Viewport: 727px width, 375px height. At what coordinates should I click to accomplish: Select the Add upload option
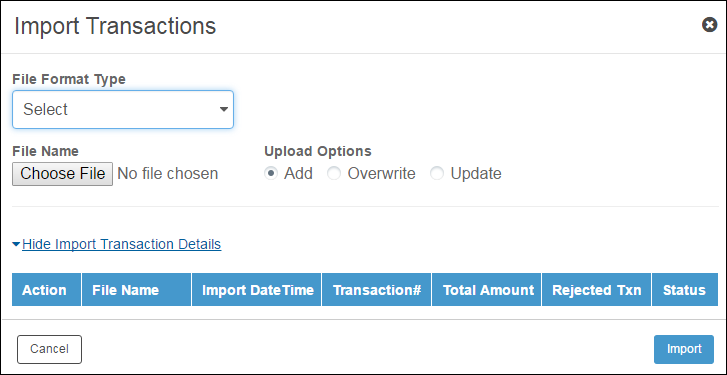tap(271, 174)
